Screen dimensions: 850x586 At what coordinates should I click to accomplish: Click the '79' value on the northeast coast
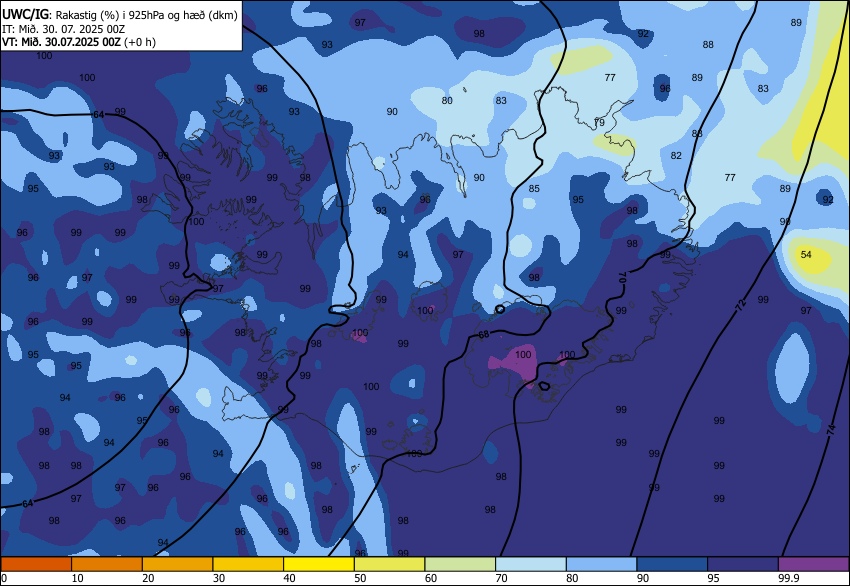[x=599, y=123]
